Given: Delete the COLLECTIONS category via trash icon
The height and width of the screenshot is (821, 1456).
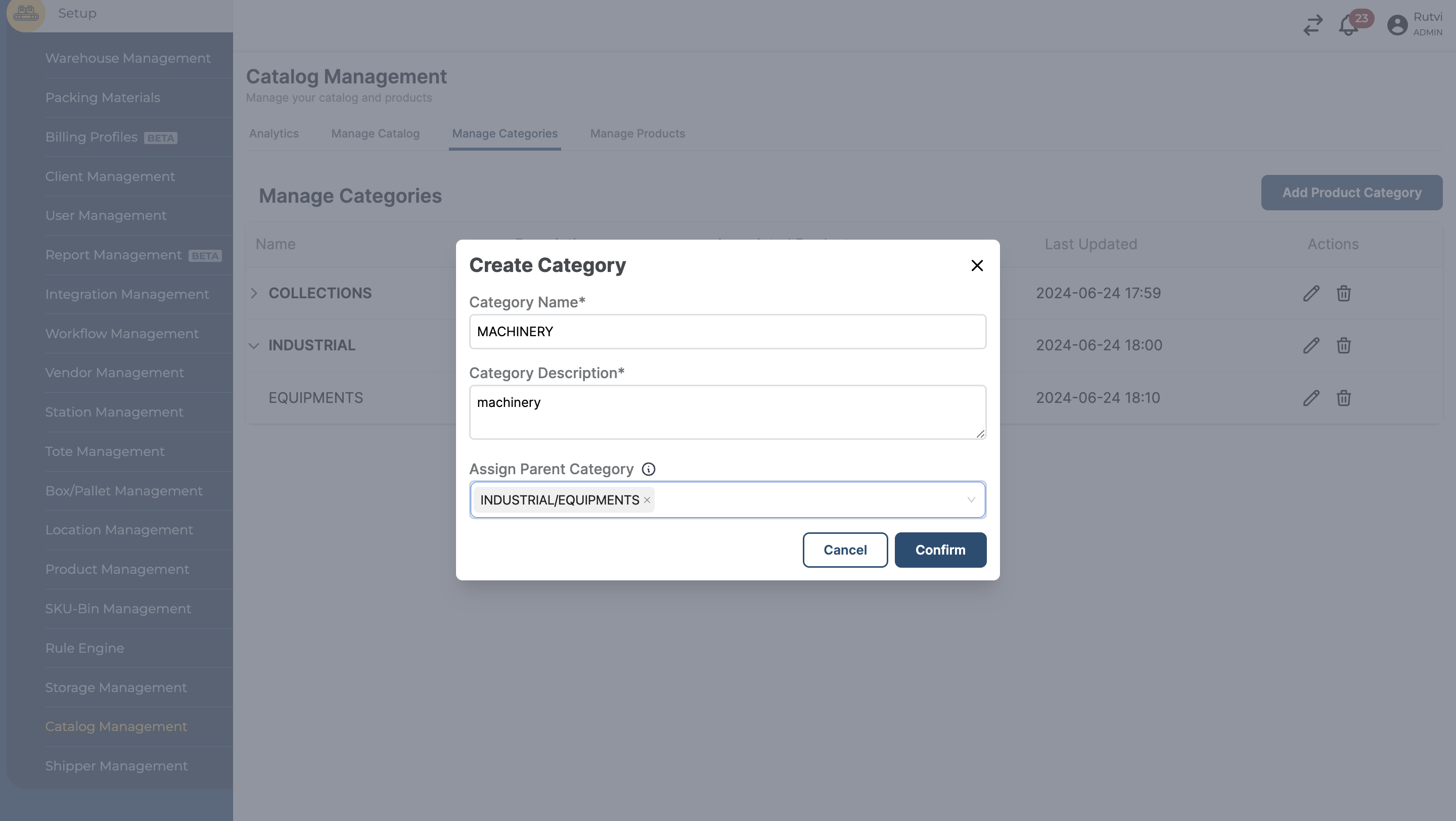Looking at the screenshot, I should [1344, 293].
